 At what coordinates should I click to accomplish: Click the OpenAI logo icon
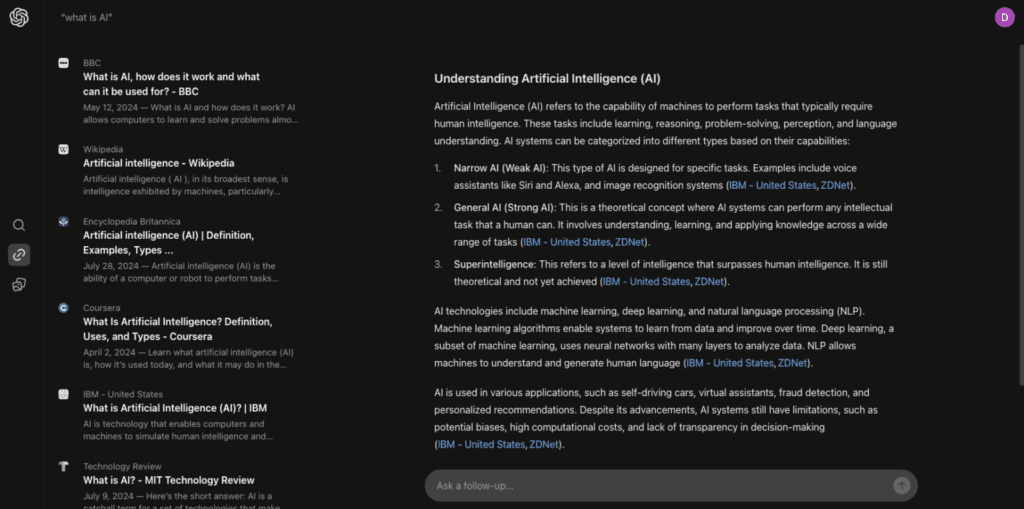tap(19, 18)
